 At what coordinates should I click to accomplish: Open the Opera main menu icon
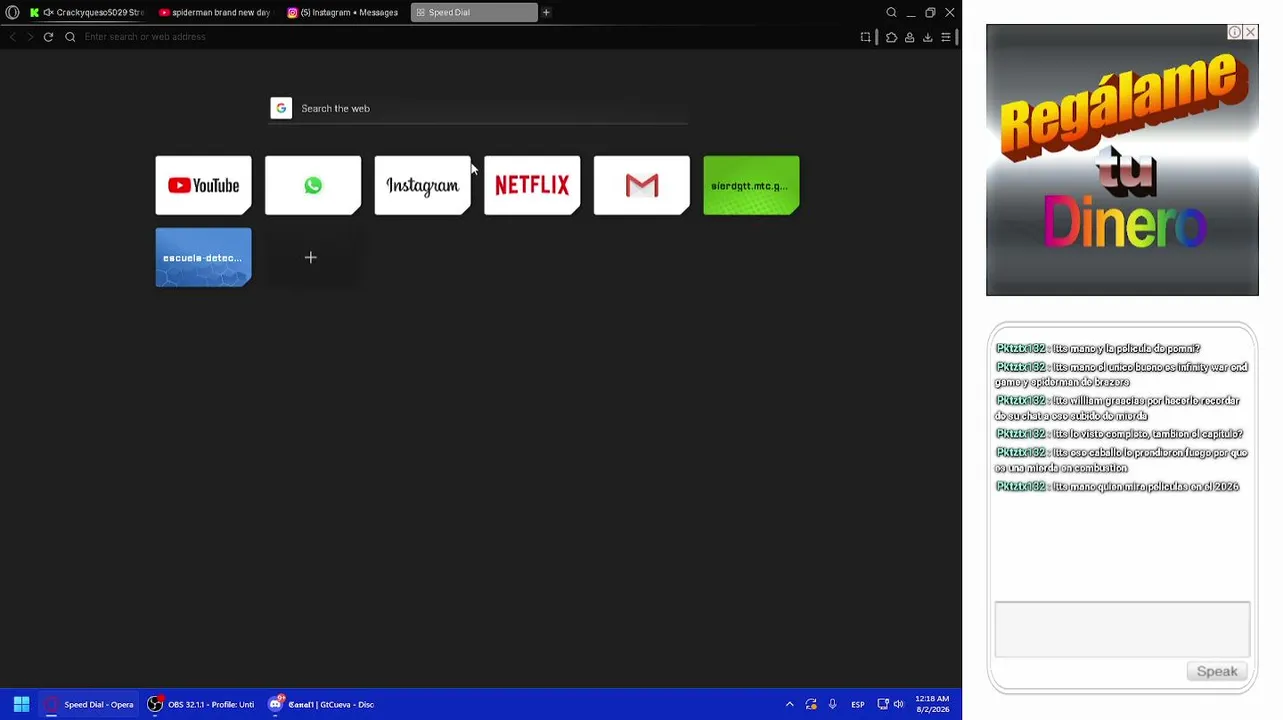[12, 12]
